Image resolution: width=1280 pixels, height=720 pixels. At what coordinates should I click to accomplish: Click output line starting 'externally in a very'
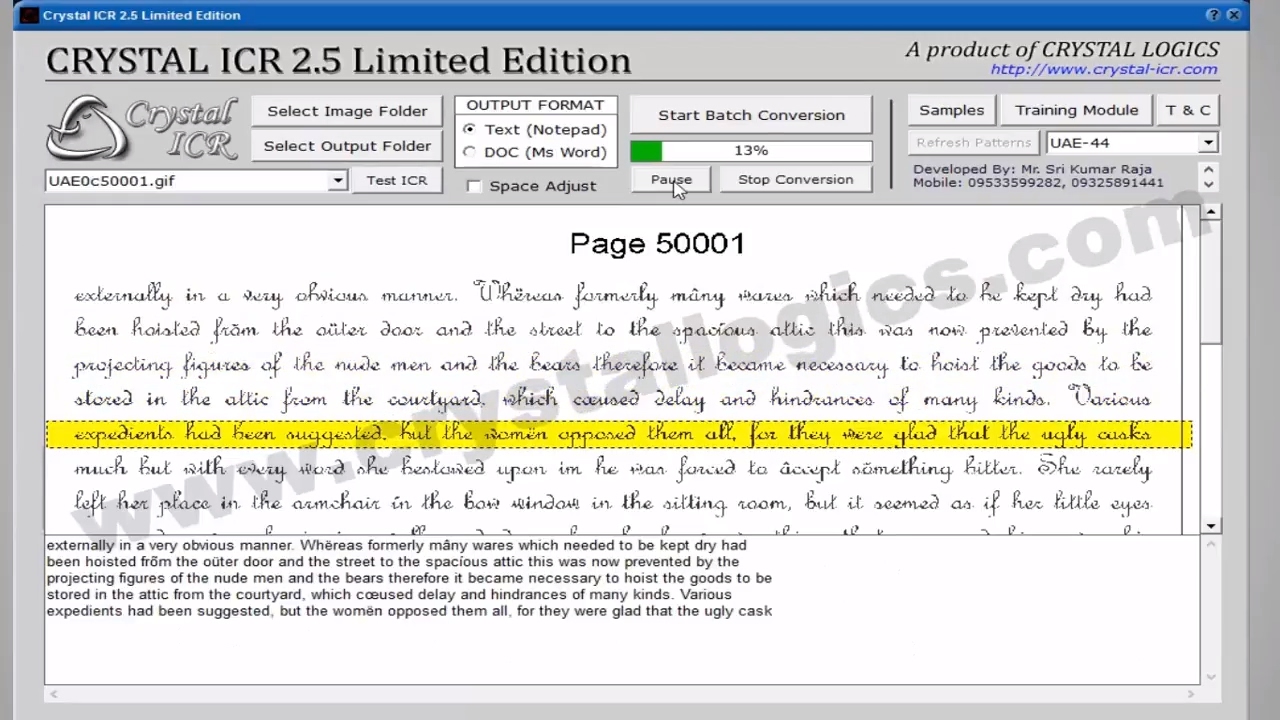click(x=396, y=545)
